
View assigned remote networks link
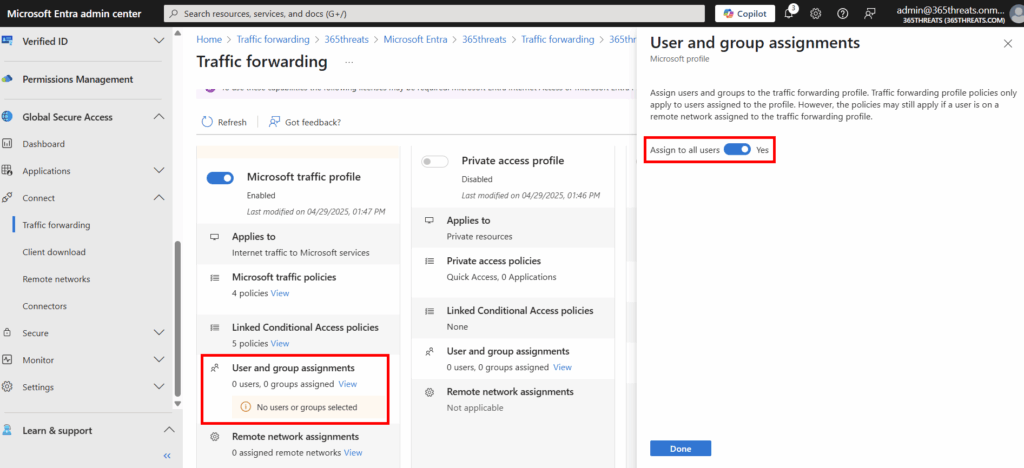353,452
